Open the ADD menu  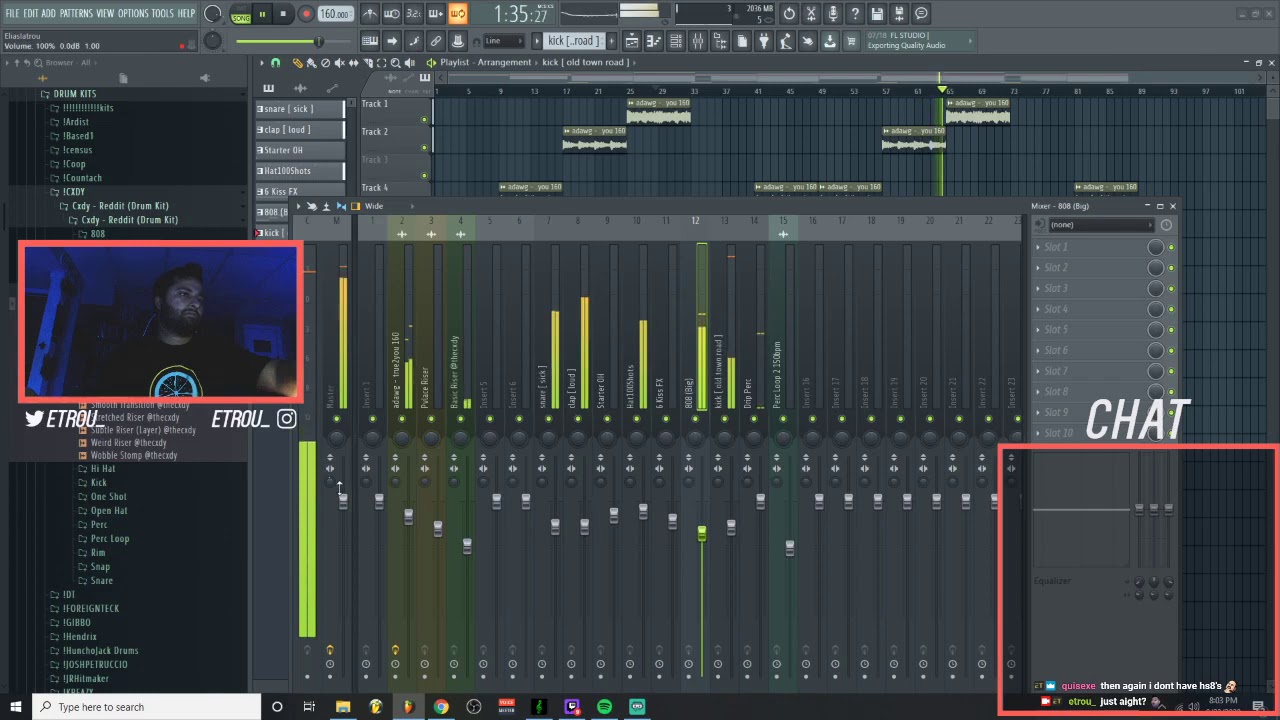(49, 13)
